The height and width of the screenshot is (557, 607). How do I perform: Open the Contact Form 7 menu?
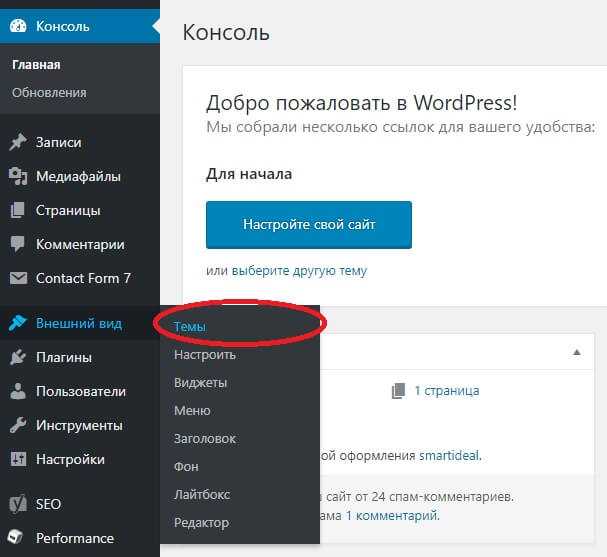coord(80,278)
